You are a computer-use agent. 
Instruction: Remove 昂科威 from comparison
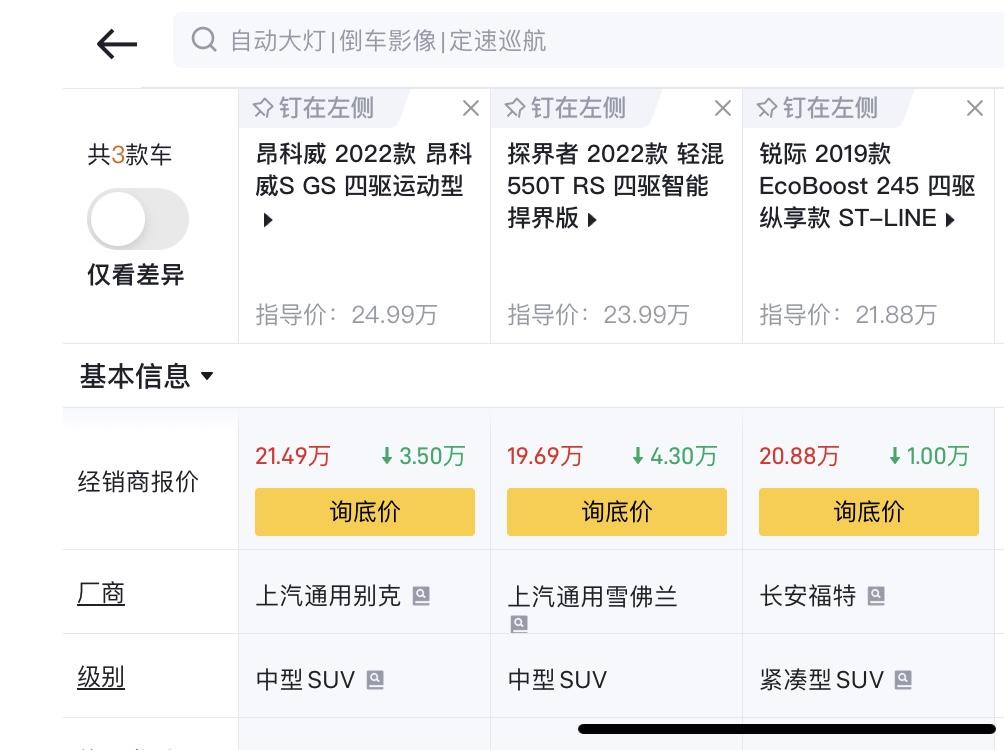click(x=471, y=108)
